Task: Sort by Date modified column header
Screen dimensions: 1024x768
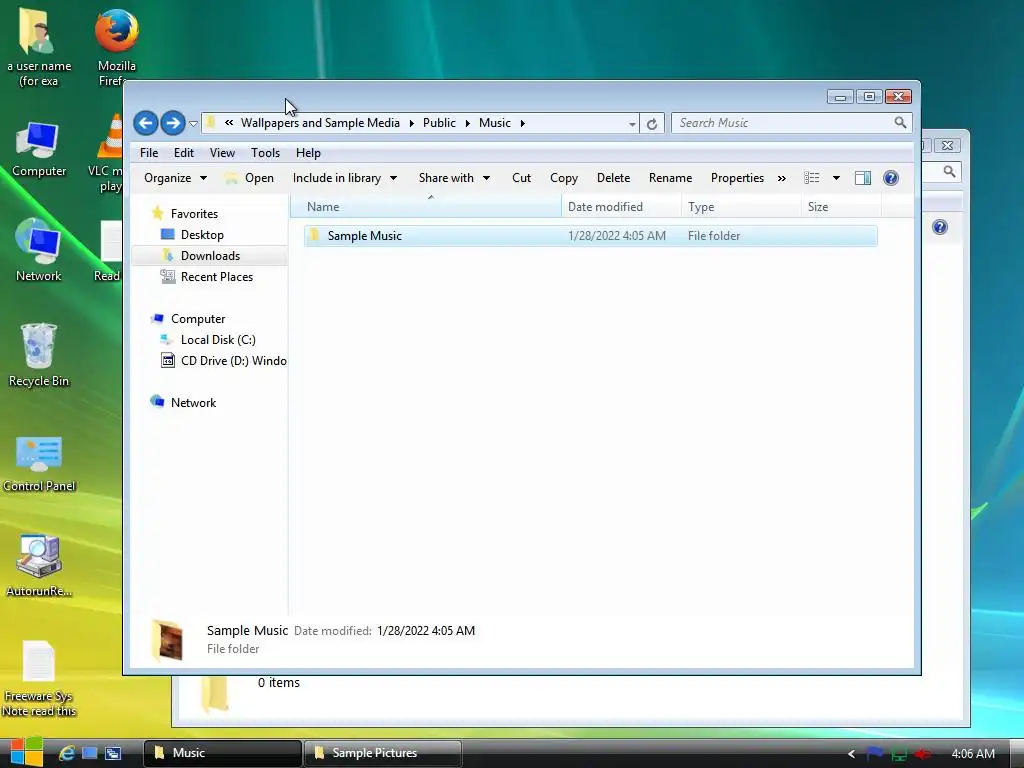Action: tap(620, 207)
